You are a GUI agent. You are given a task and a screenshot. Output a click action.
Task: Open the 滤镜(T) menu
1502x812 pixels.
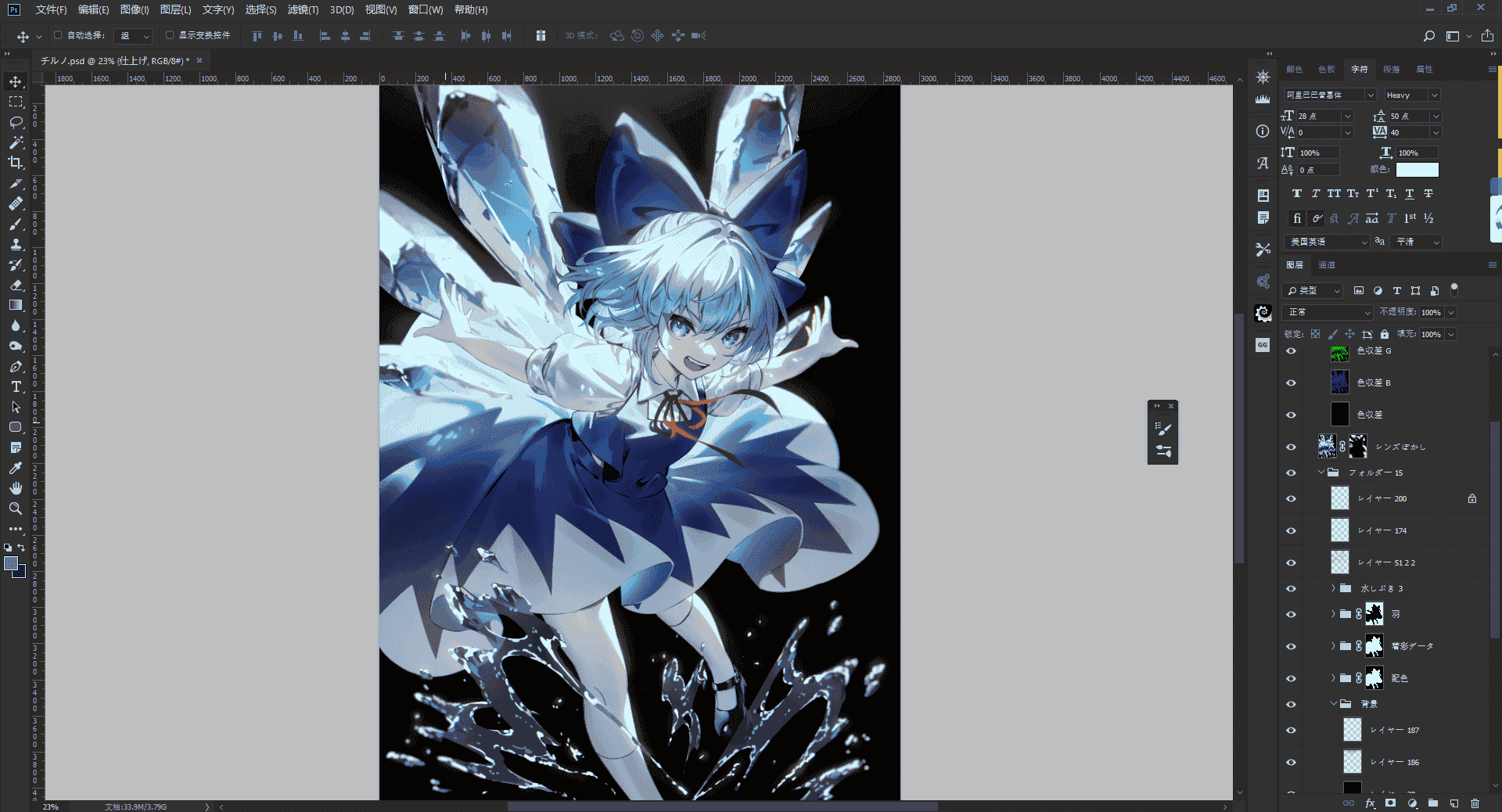(303, 9)
